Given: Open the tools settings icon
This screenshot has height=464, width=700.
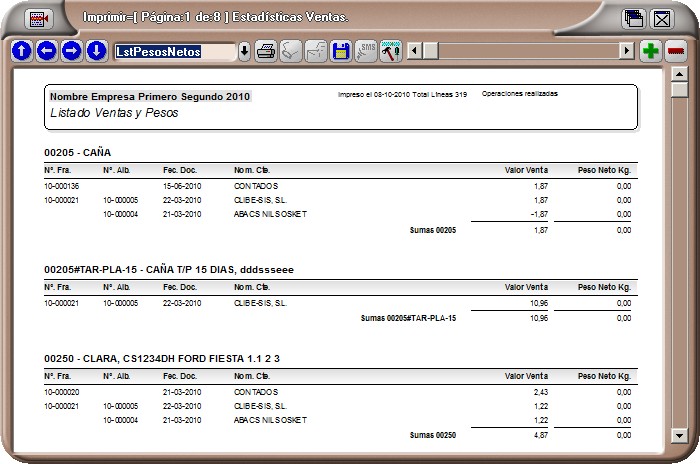Looking at the screenshot, I should (x=391, y=51).
